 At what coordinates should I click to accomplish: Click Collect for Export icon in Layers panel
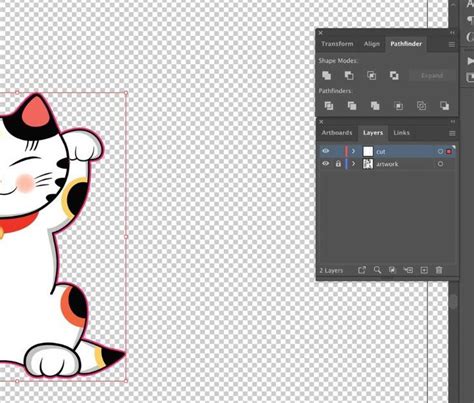[362, 270]
